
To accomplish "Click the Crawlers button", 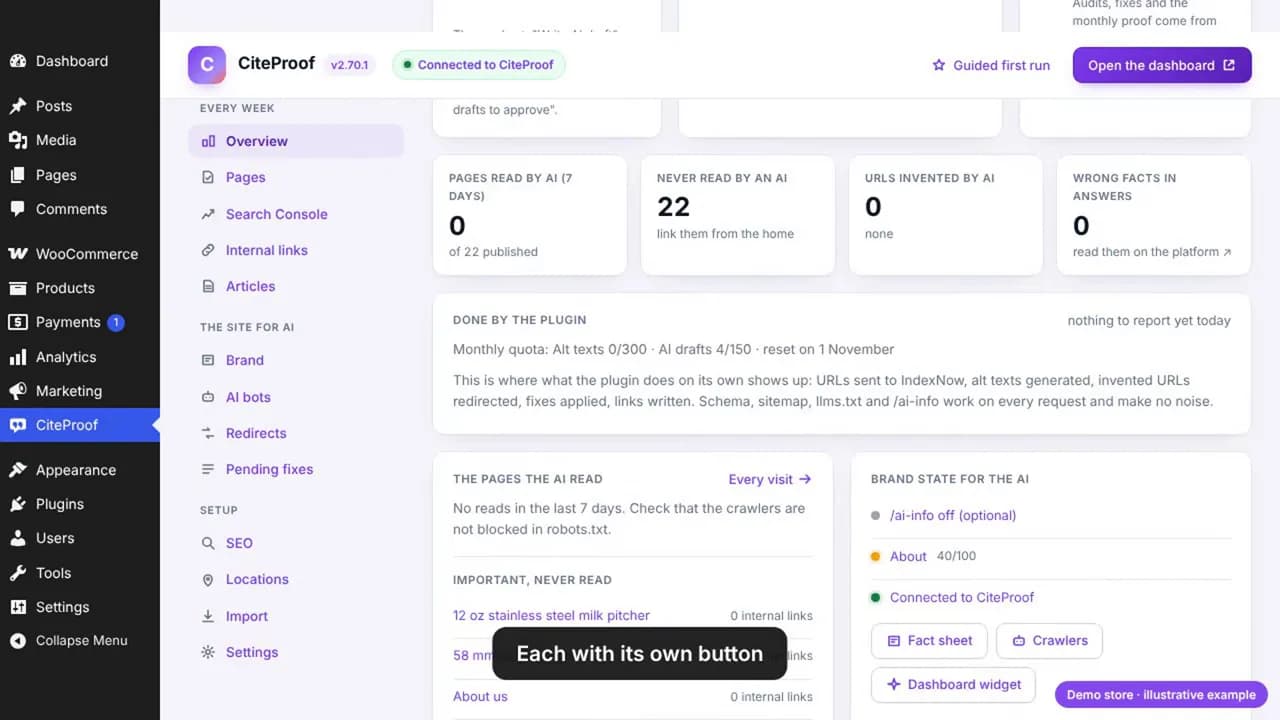I will pyautogui.click(x=1049, y=641).
